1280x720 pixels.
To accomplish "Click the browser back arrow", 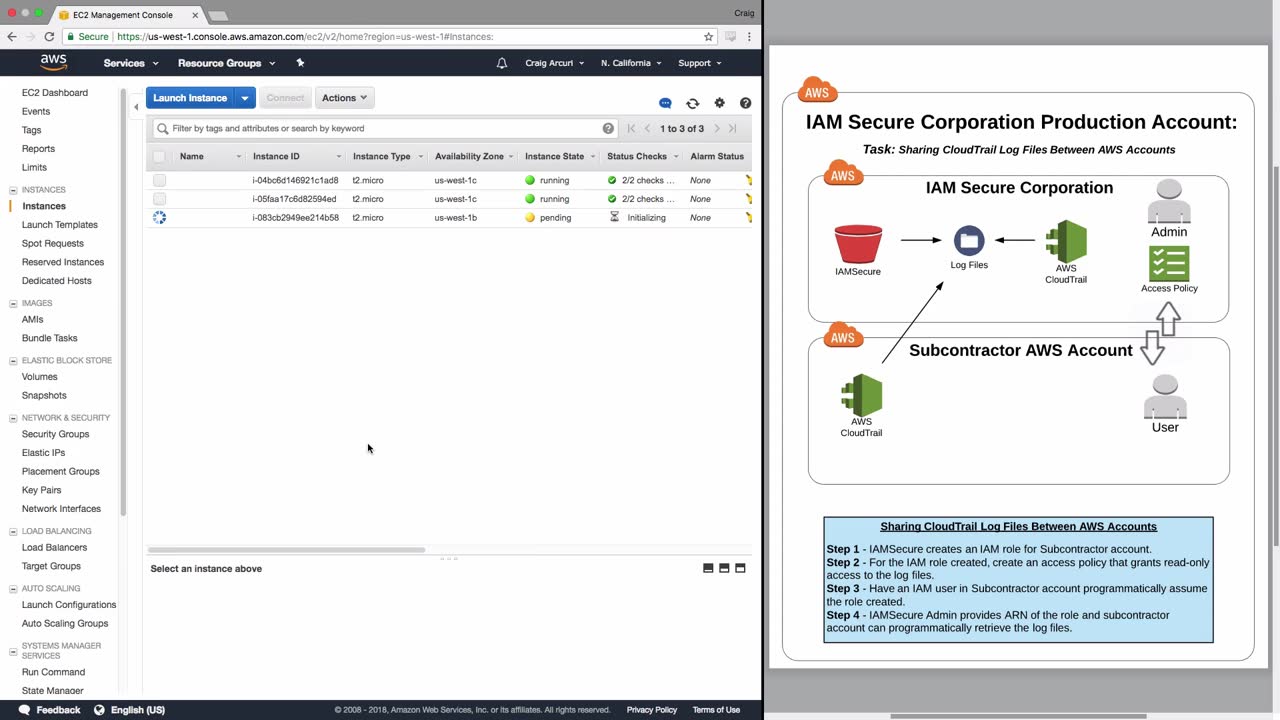I will click(x=12, y=37).
